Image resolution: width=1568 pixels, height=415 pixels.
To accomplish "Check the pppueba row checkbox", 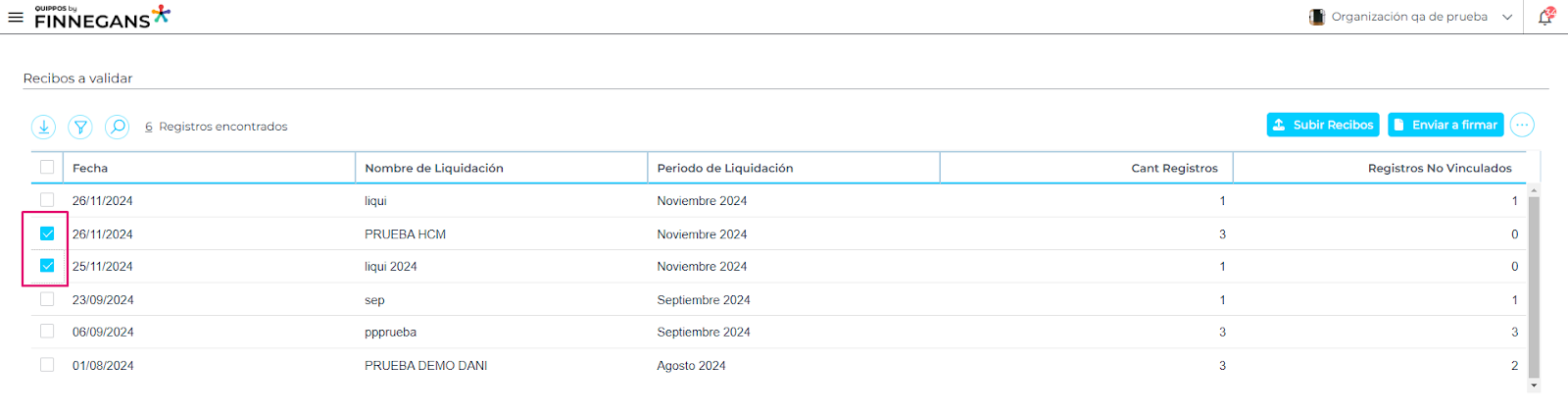I will coord(47,332).
